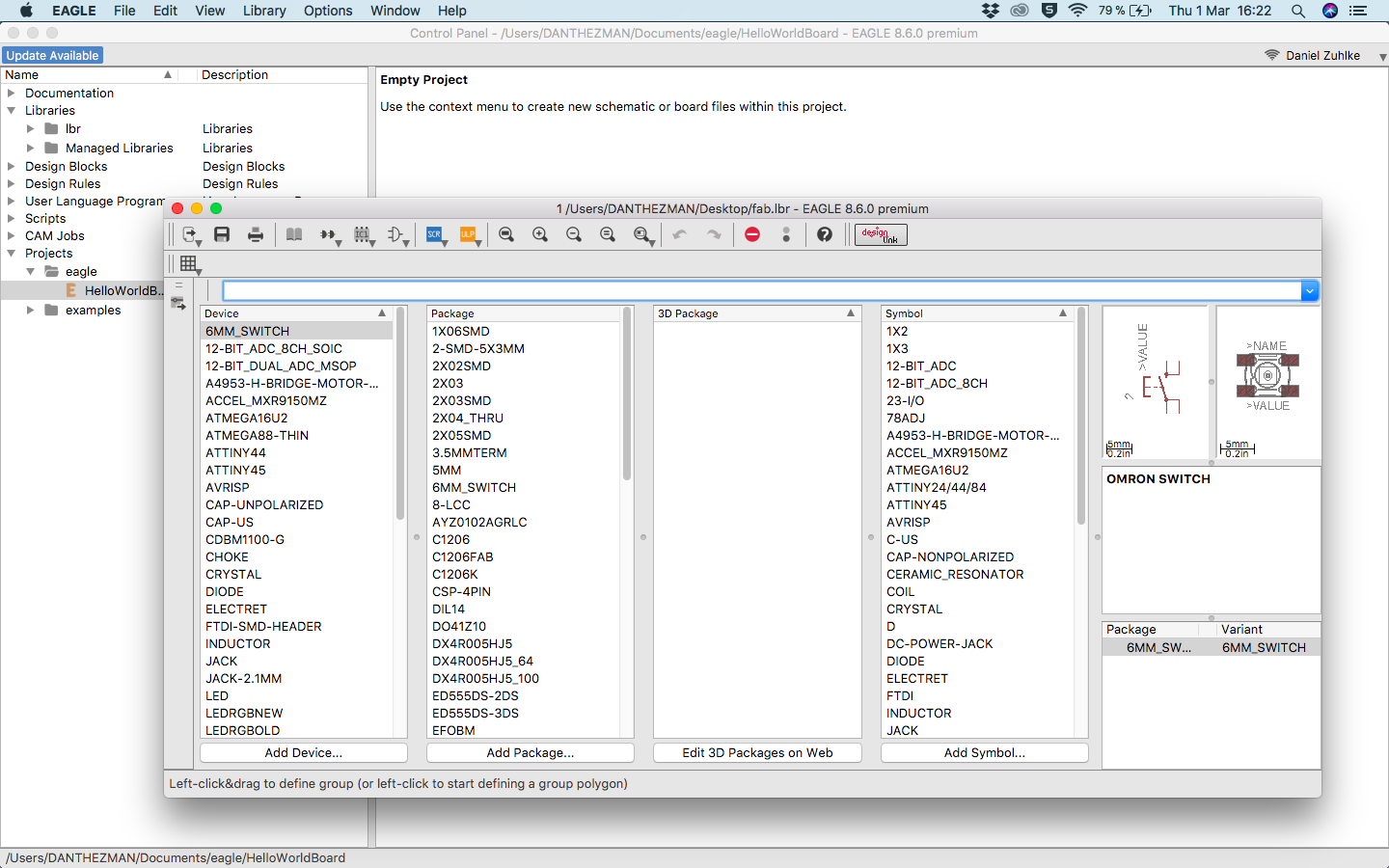The width and height of the screenshot is (1389, 868).
Task: Open the View menu
Action: point(209,11)
